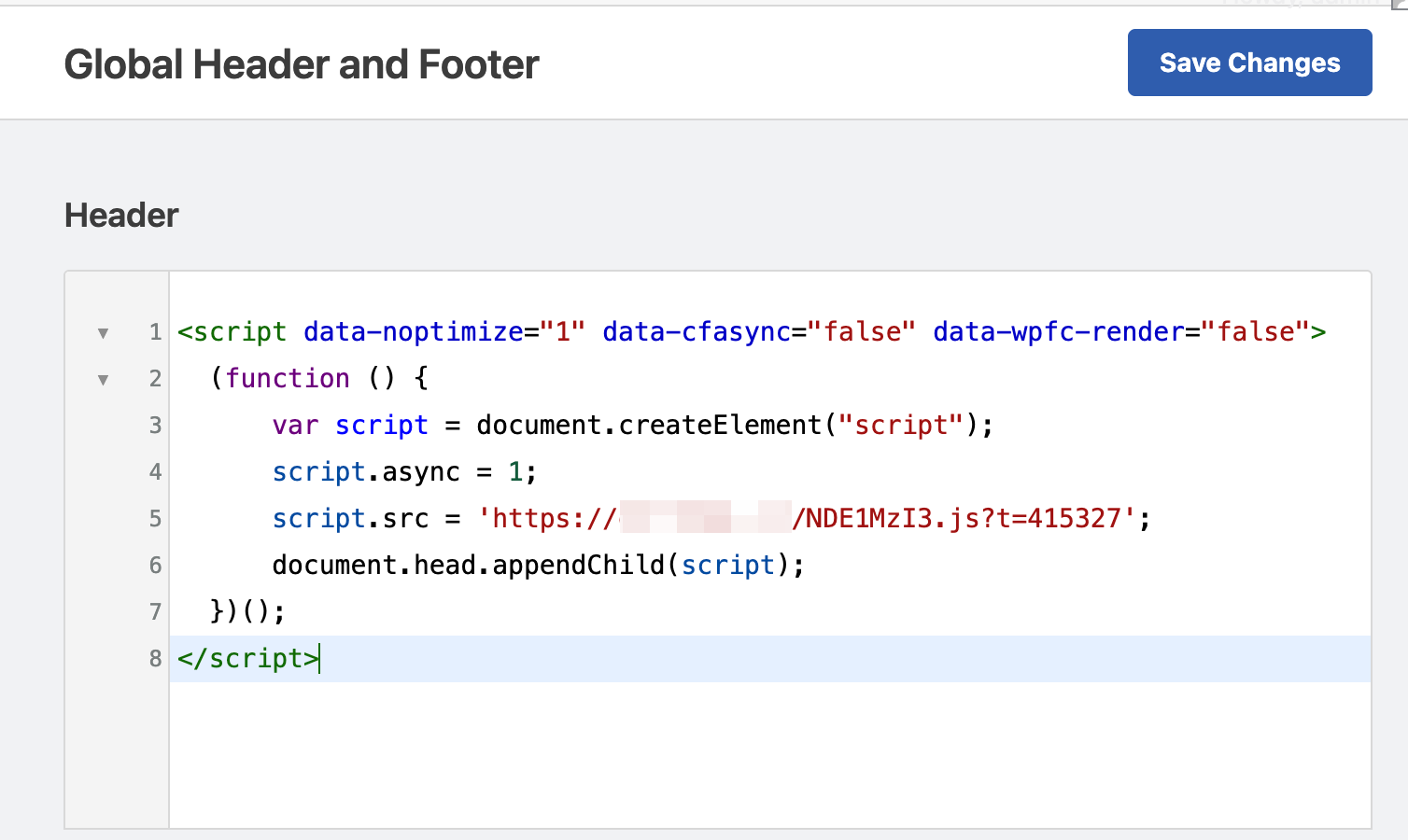Viewport: 1408px width, 840px height.
Task: Place cursor in the data-cfasync attribute
Action: (x=696, y=332)
